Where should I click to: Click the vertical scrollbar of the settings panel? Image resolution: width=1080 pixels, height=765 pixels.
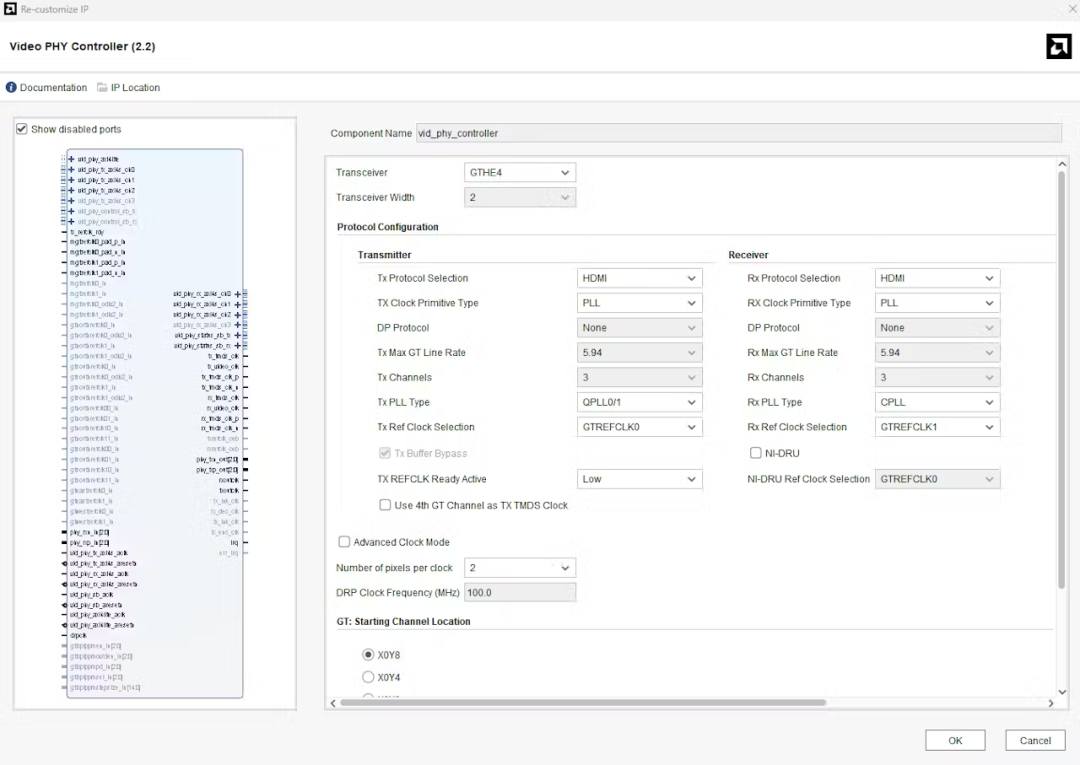(1061, 380)
